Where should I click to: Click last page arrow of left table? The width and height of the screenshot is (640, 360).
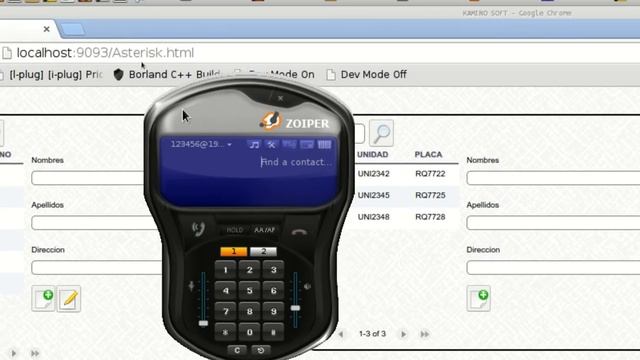pos(35,353)
